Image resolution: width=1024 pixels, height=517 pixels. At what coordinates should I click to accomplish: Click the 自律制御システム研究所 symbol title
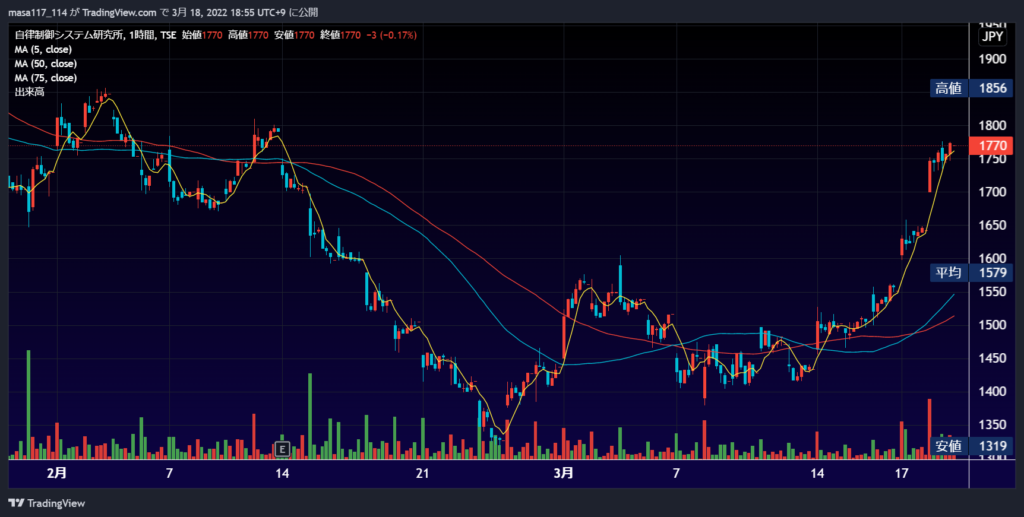[x=69, y=35]
